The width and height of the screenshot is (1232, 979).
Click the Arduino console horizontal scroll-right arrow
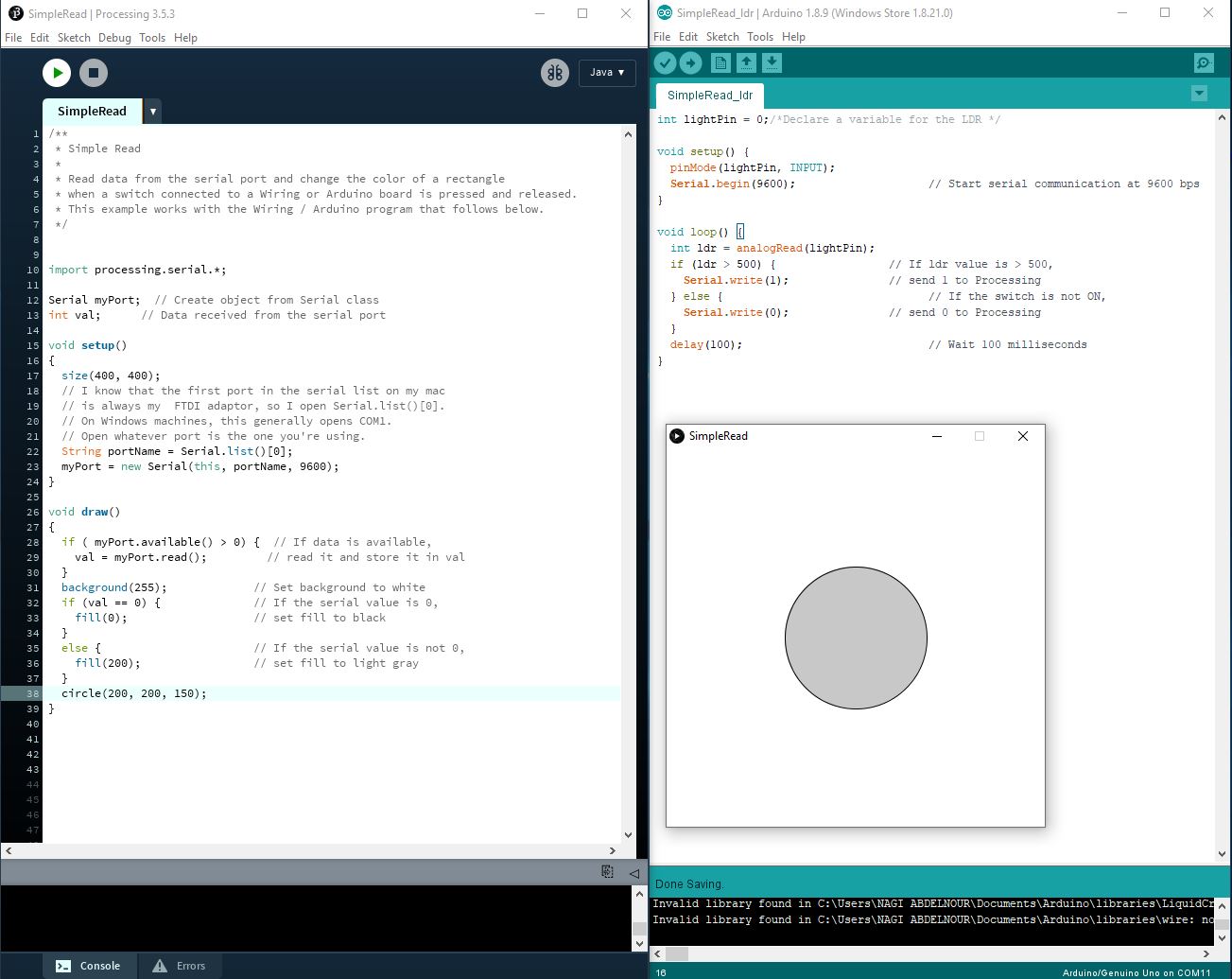pyautogui.click(x=1206, y=953)
